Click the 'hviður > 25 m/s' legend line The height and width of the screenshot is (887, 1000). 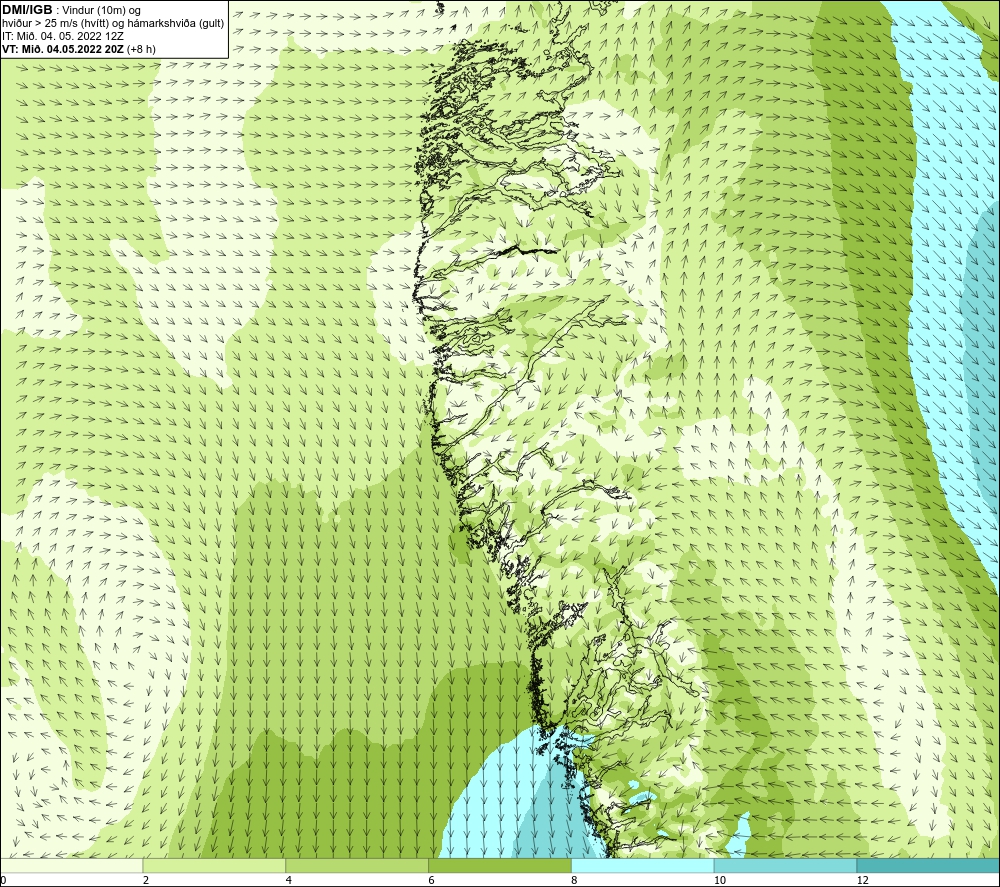113,24
